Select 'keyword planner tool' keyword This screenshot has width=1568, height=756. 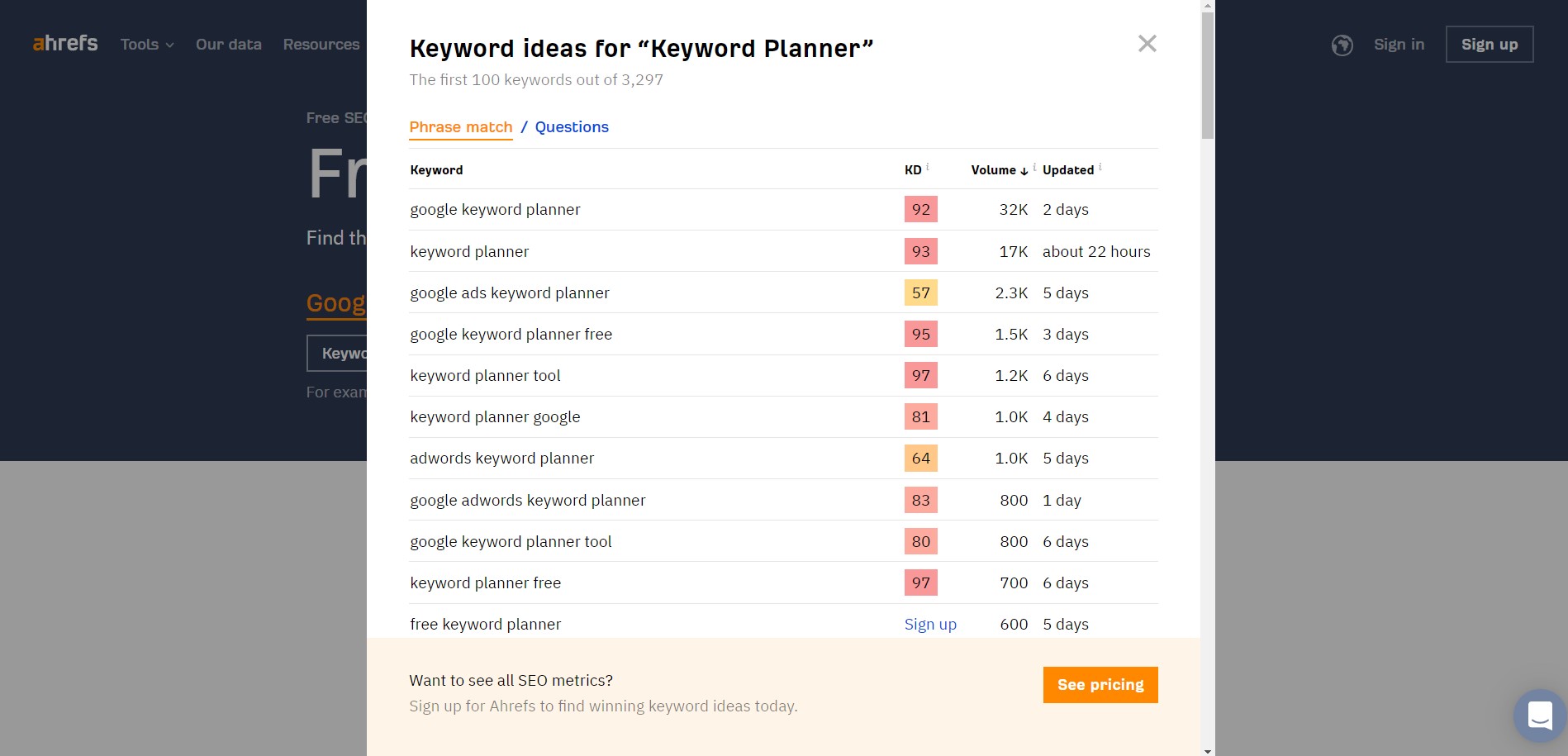(x=485, y=376)
